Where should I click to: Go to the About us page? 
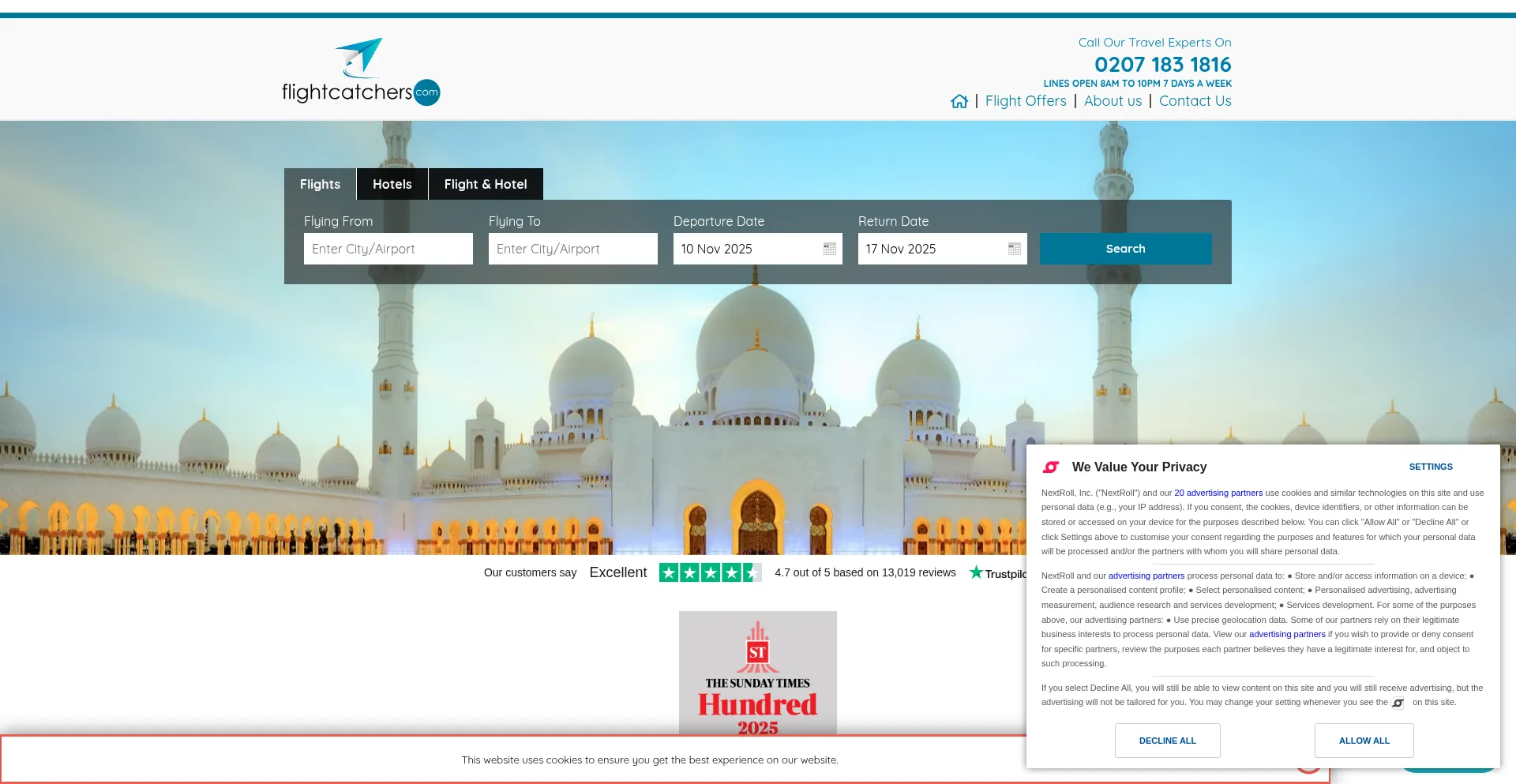pos(1113,101)
